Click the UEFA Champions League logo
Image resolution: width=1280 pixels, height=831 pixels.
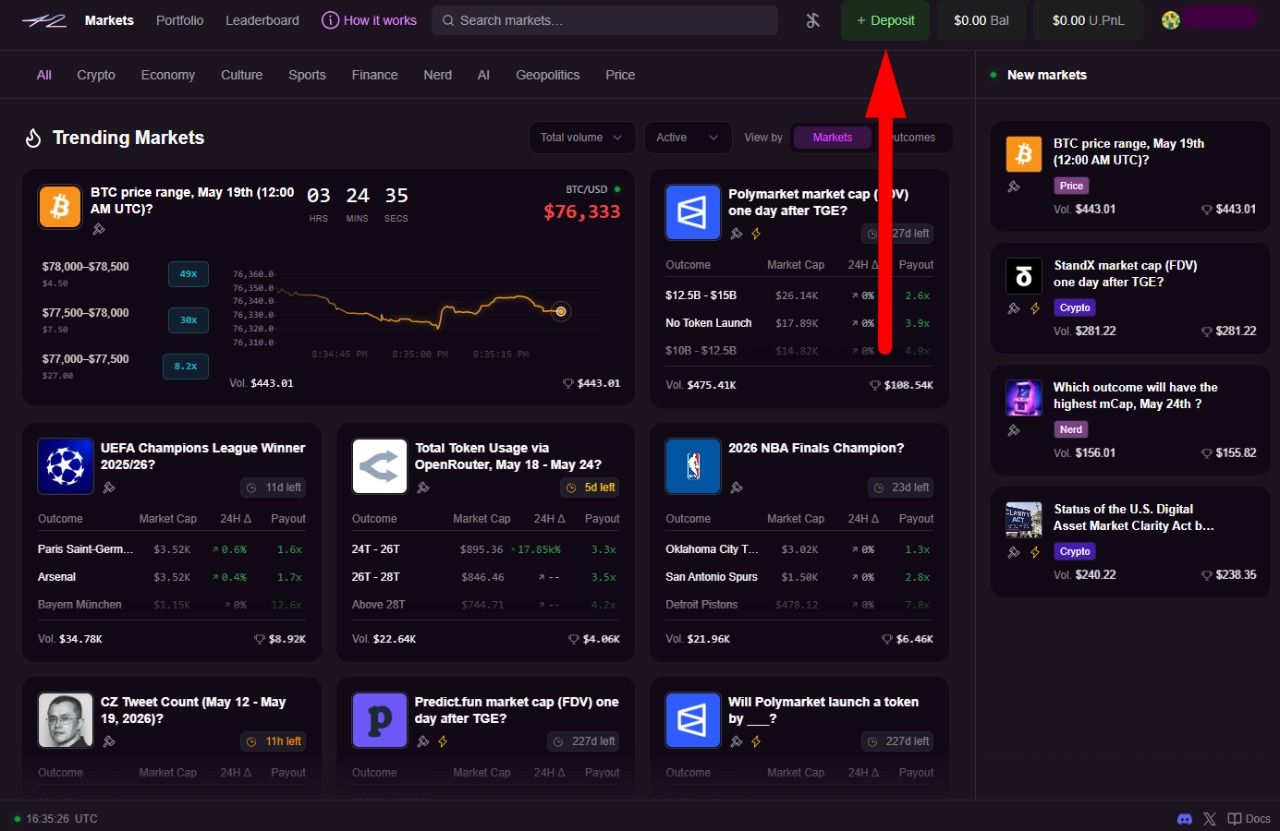(65, 466)
